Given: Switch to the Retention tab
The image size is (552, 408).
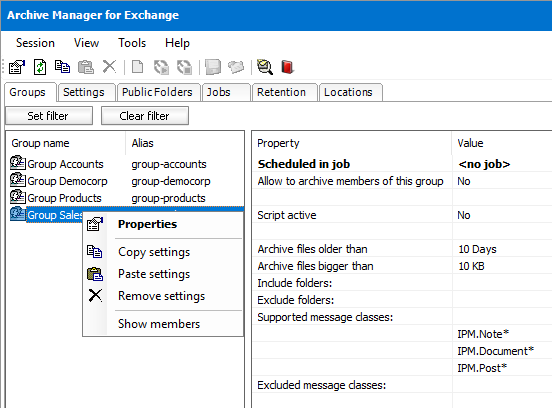Looking at the screenshot, I should coord(284,92).
